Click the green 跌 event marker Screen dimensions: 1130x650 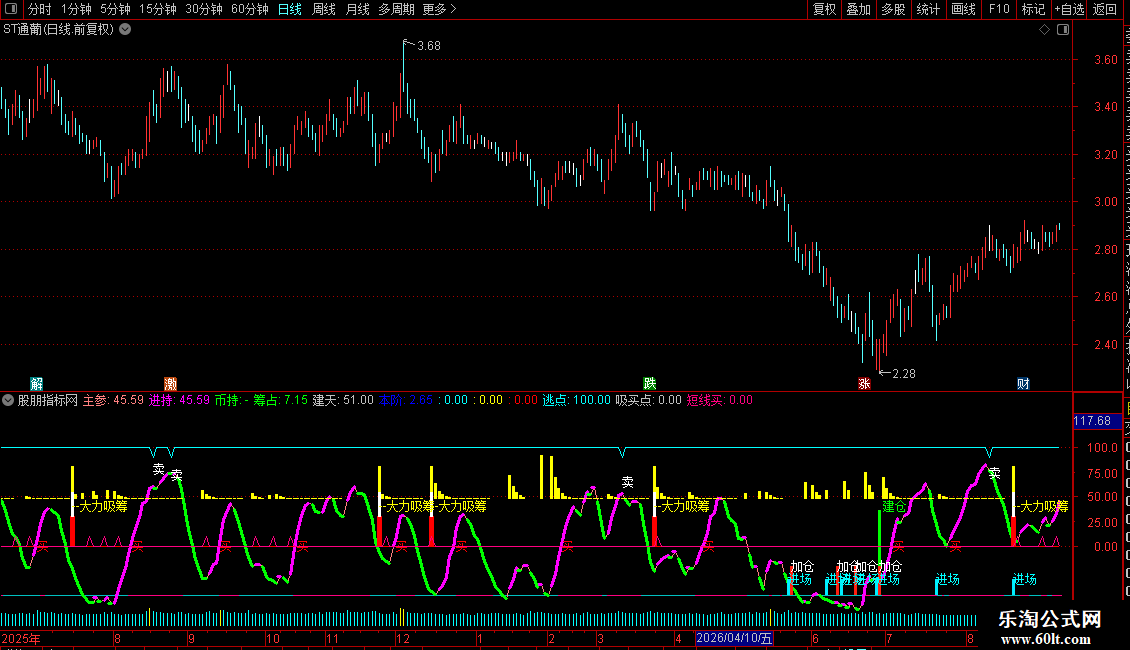(649, 383)
